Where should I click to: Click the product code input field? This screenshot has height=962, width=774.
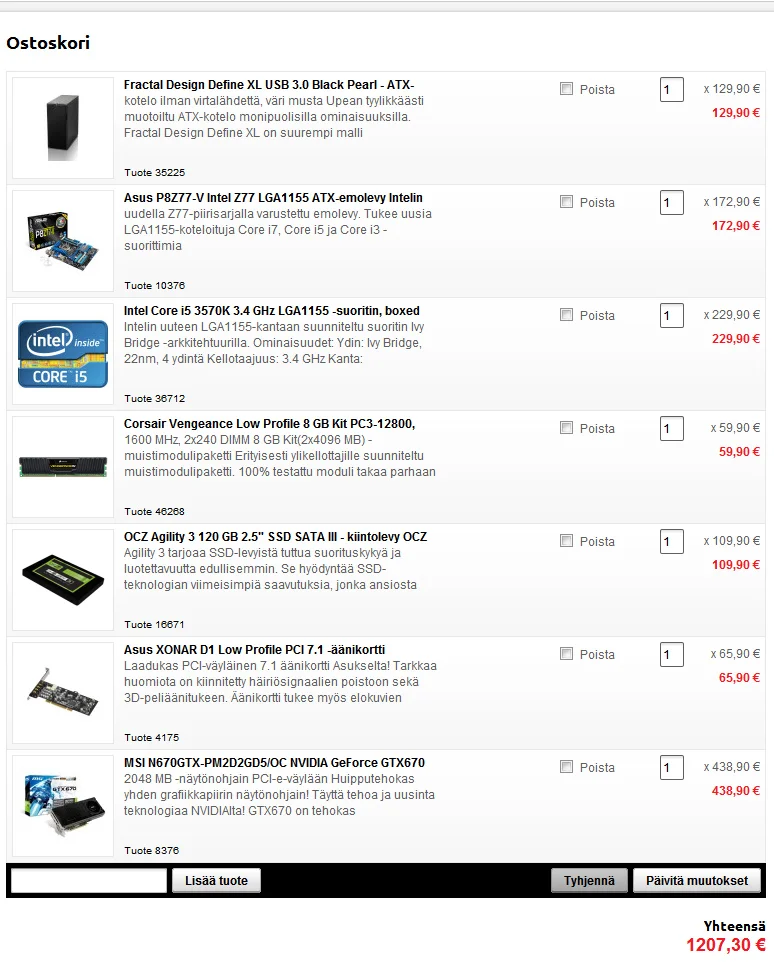89,880
